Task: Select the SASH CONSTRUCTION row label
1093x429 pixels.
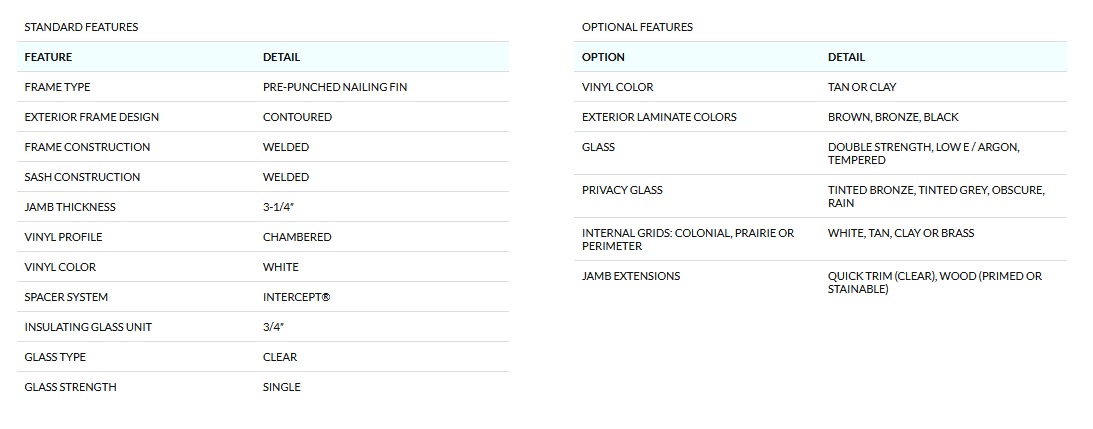Action: pyautogui.click(x=82, y=177)
